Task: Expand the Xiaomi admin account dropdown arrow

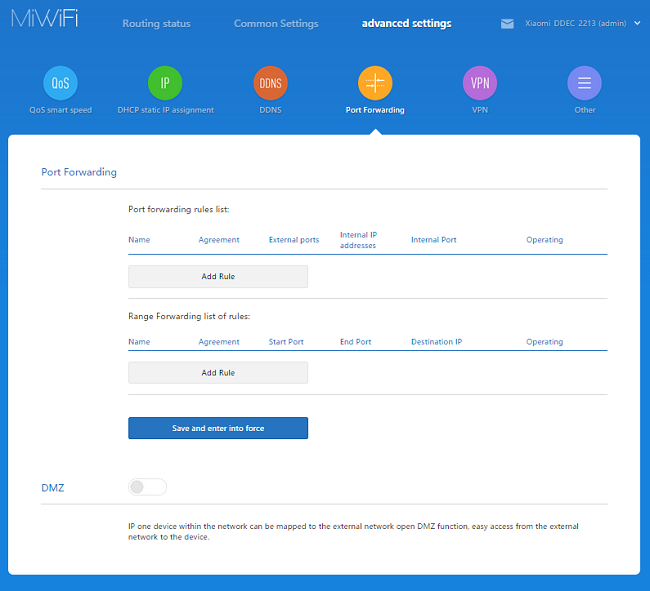Action: click(637, 23)
